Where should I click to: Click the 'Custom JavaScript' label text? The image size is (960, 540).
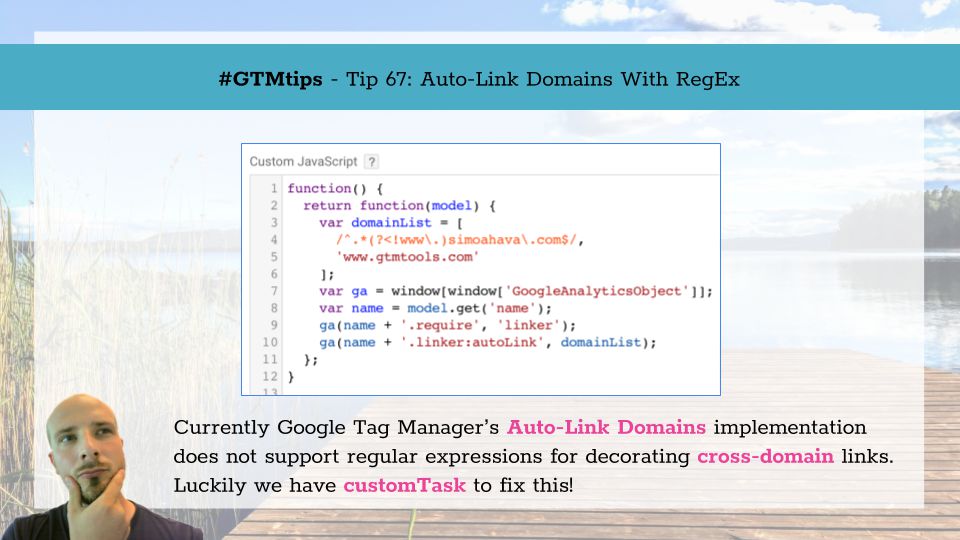[x=303, y=162]
